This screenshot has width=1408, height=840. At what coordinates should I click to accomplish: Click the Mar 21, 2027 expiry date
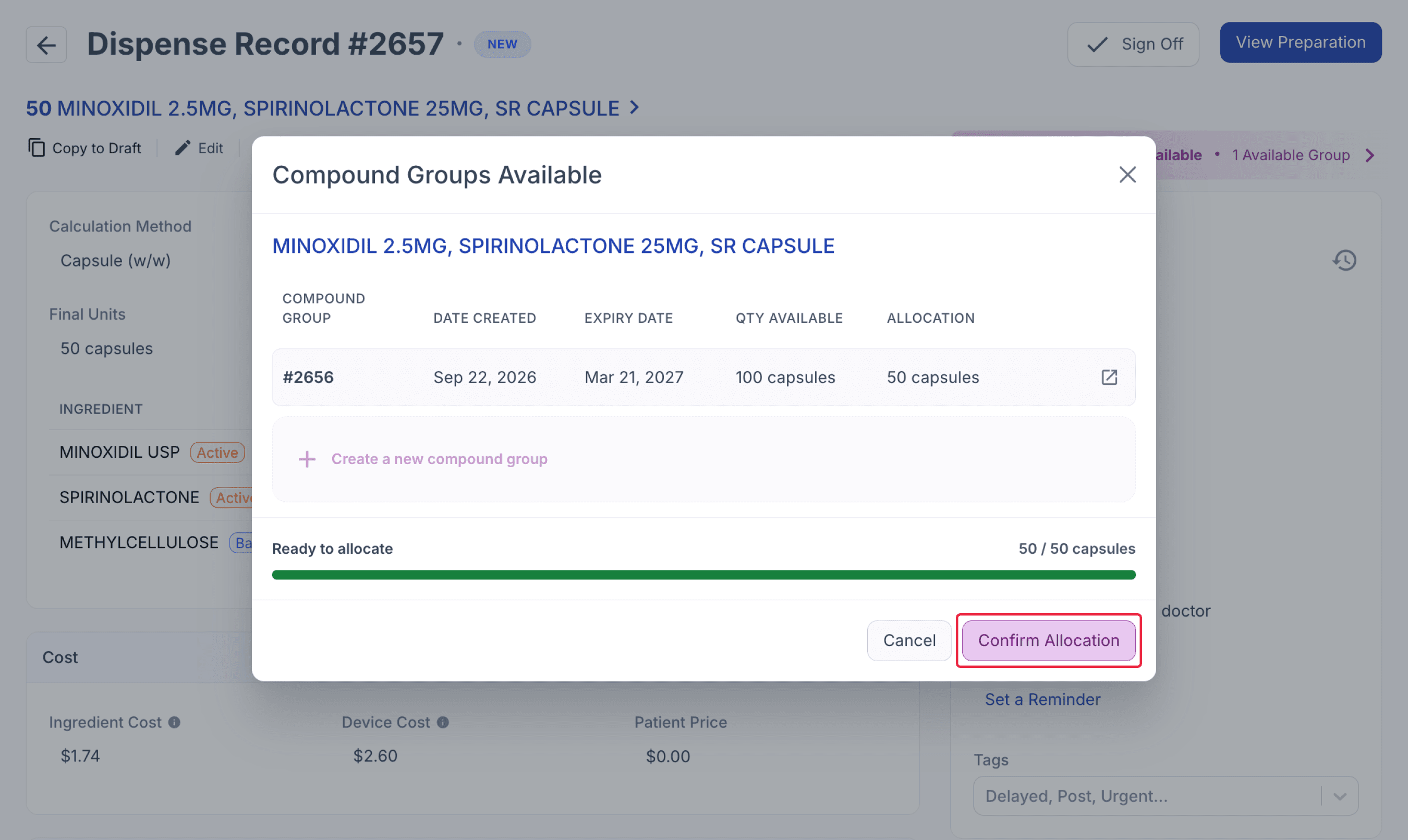[634, 378]
